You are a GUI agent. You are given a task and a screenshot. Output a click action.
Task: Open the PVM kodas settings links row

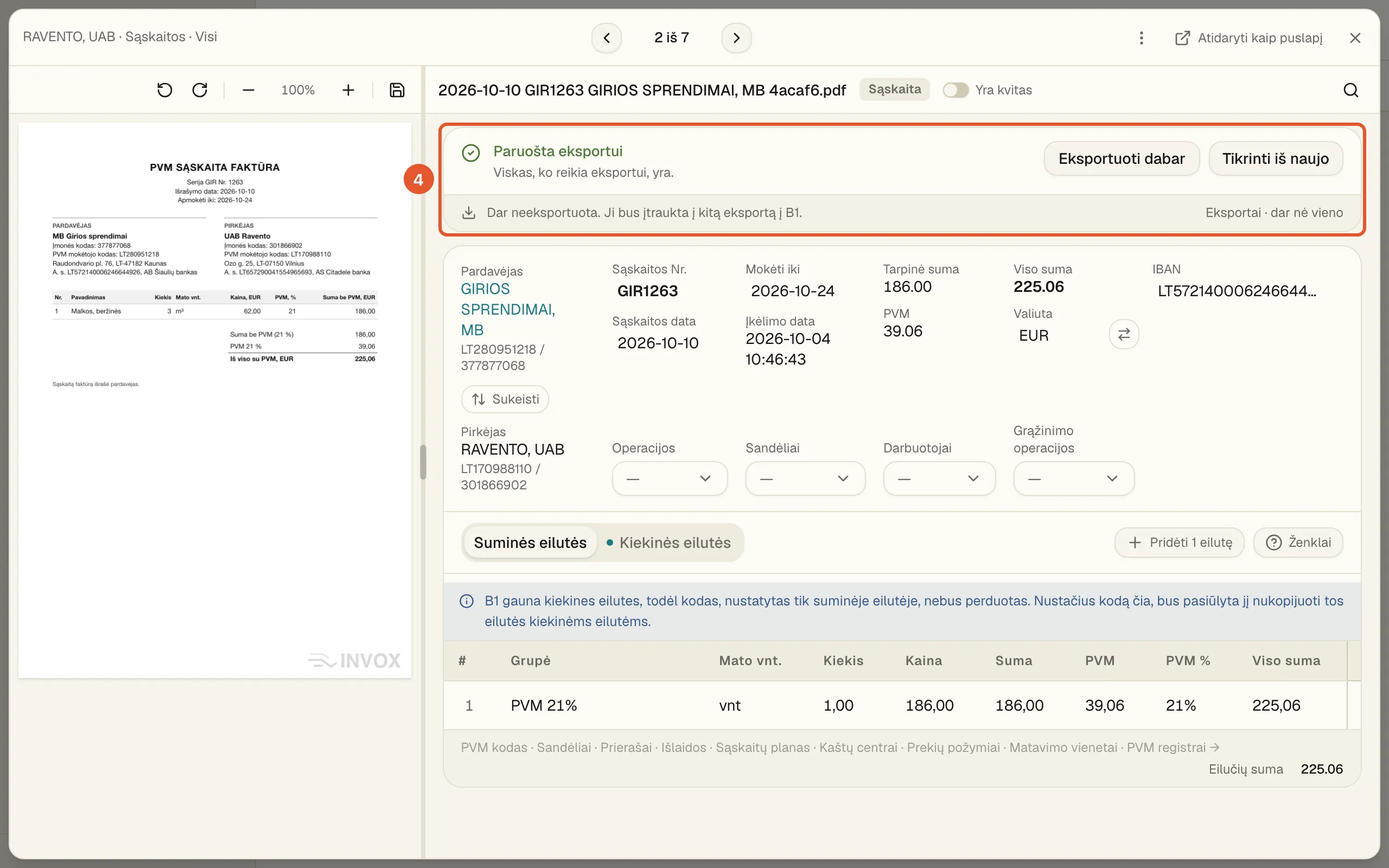point(840,748)
